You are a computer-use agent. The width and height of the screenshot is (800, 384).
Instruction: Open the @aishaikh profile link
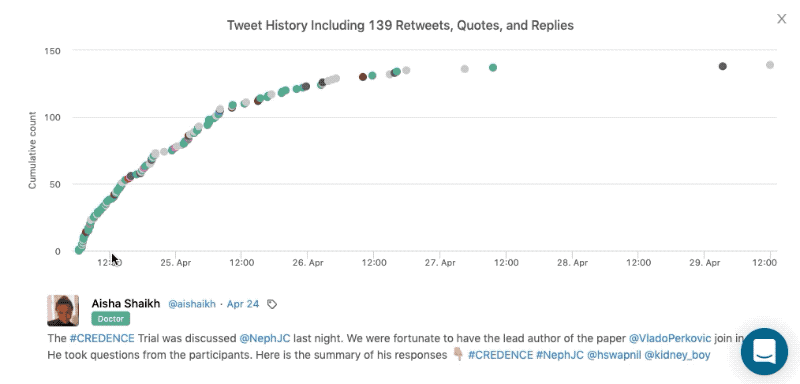[192, 304]
